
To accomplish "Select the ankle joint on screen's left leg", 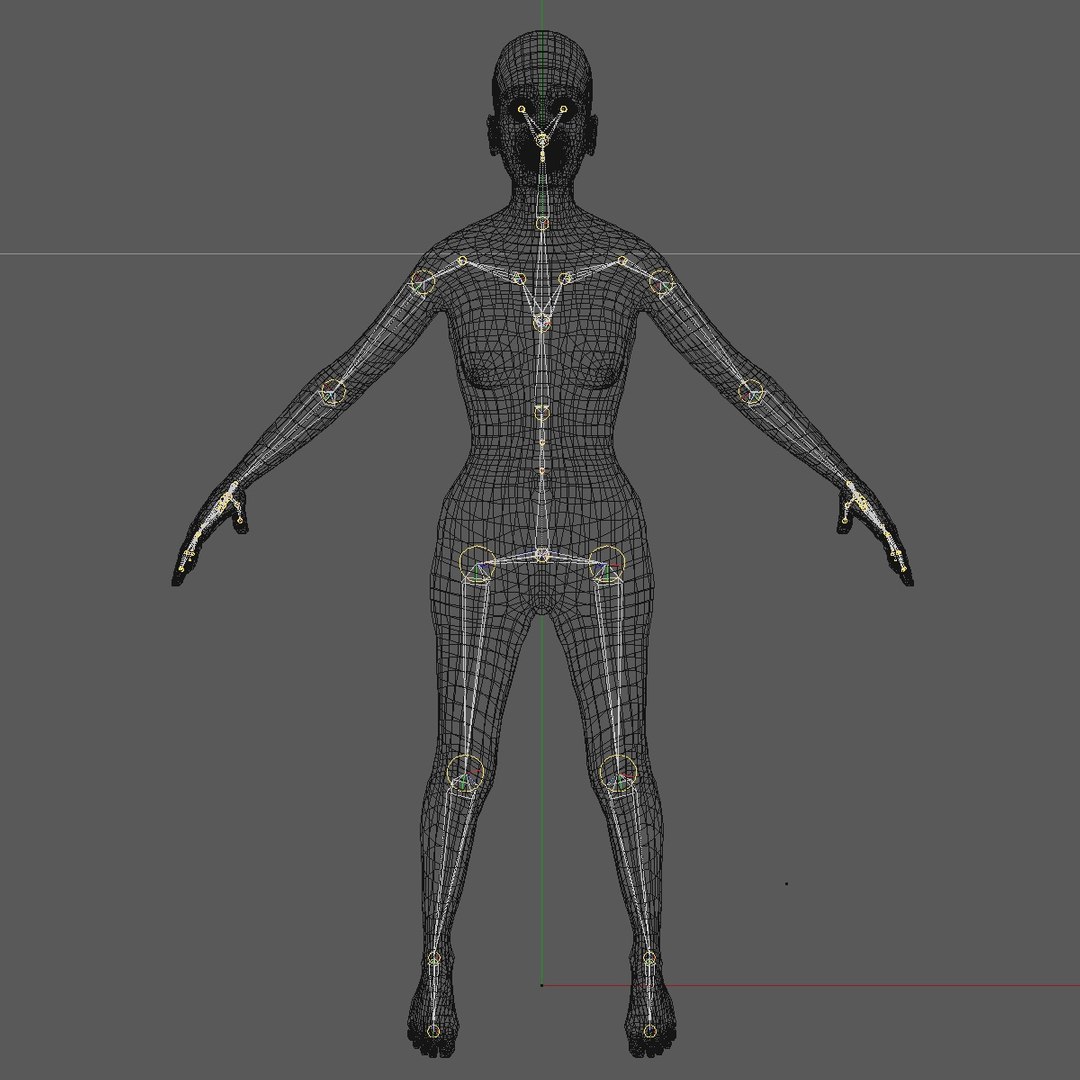I will click(434, 958).
